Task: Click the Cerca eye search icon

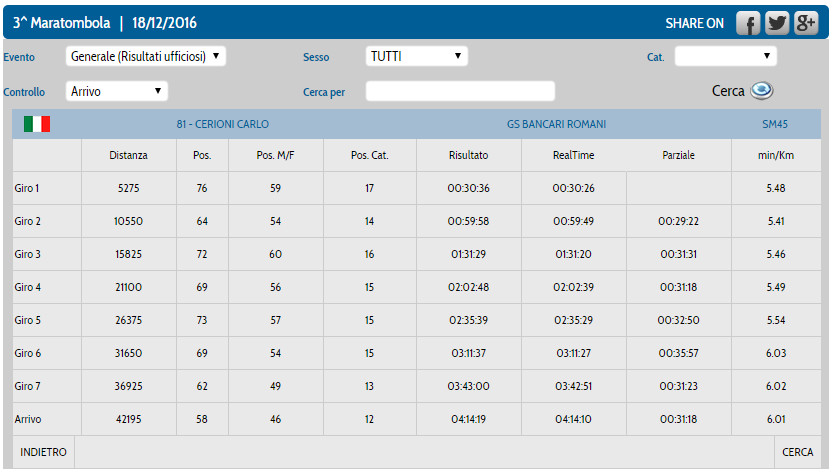Action: (762, 90)
